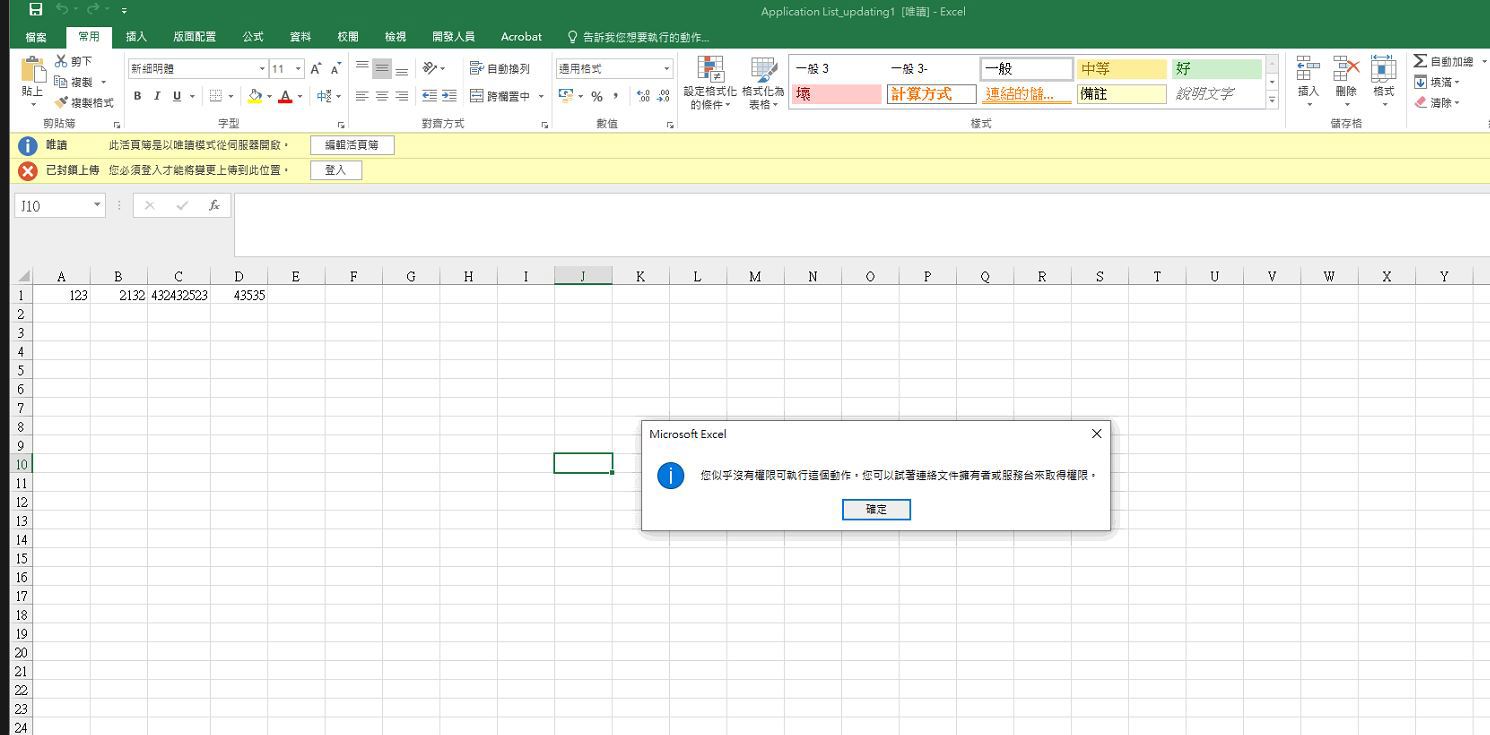The image size is (1490, 735).
Task: Click the AutoSum (自動加總) sigma
Action: coord(1420,61)
